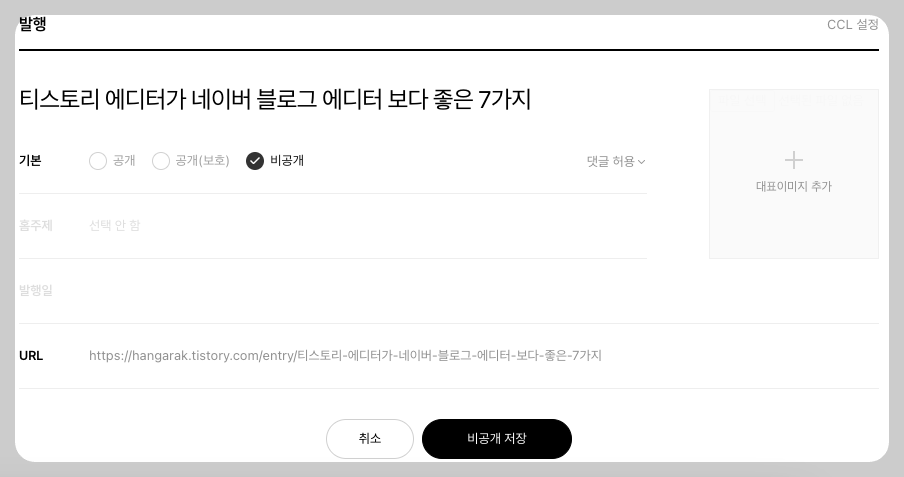Viewport: 904px width, 477px height.
Task: Click the checkmark icon beside 비공개
Action: [x=255, y=161]
